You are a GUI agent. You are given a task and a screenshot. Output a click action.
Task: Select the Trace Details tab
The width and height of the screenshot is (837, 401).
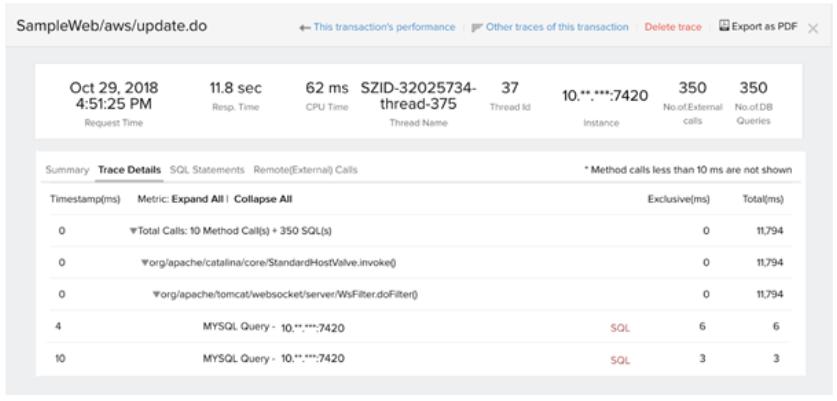tap(129, 170)
